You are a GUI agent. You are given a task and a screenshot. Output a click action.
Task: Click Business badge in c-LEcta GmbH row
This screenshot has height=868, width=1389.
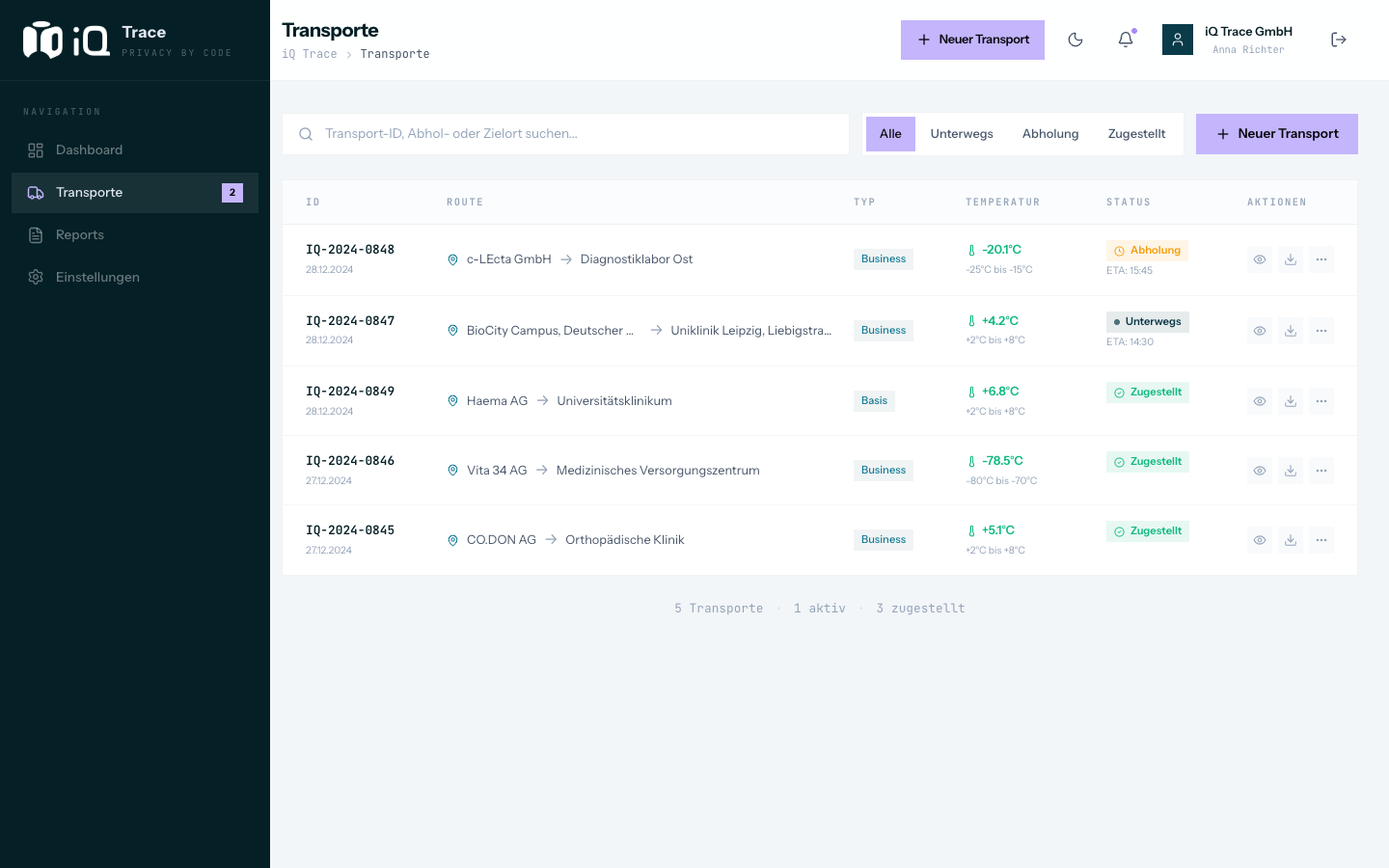point(884,259)
